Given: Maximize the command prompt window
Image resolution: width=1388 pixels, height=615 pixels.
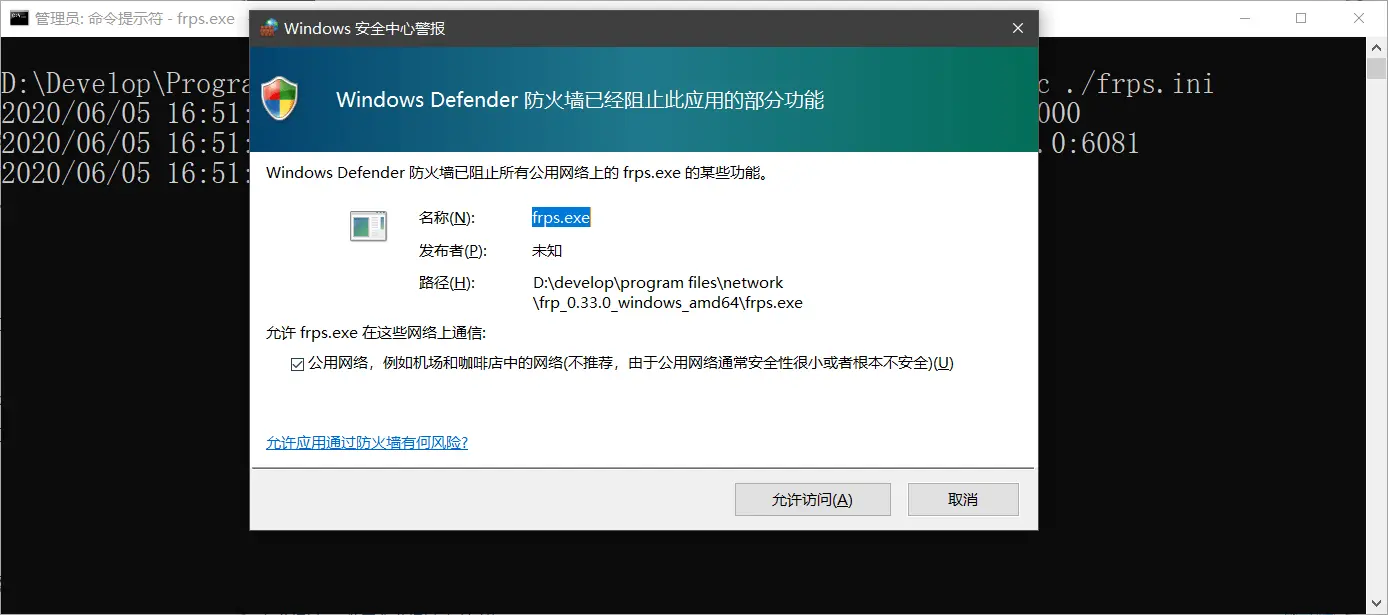Looking at the screenshot, I should coord(1301,18).
